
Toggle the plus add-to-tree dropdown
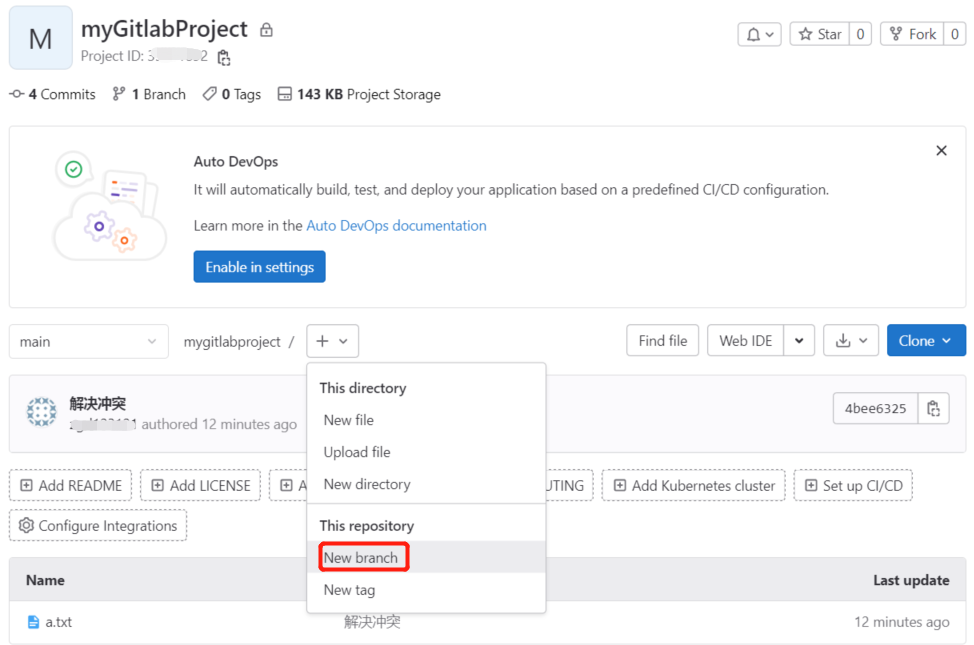pyautogui.click(x=332, y=341)
